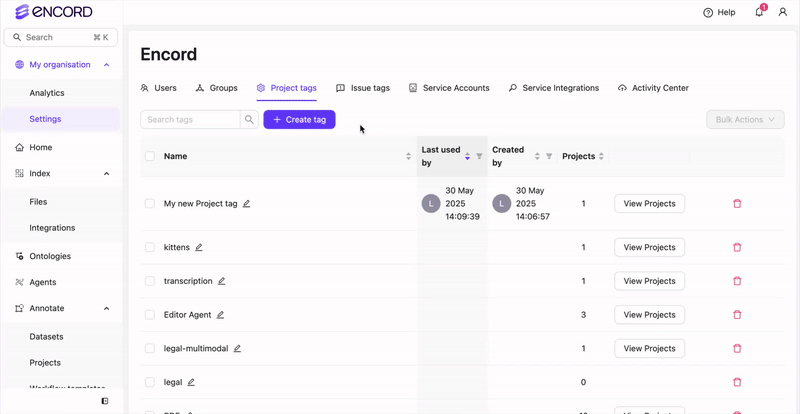800x414 pixels.
Task: Delete the legal-multimodal tag
Action: pyautogui.click(x=737, y=349)
